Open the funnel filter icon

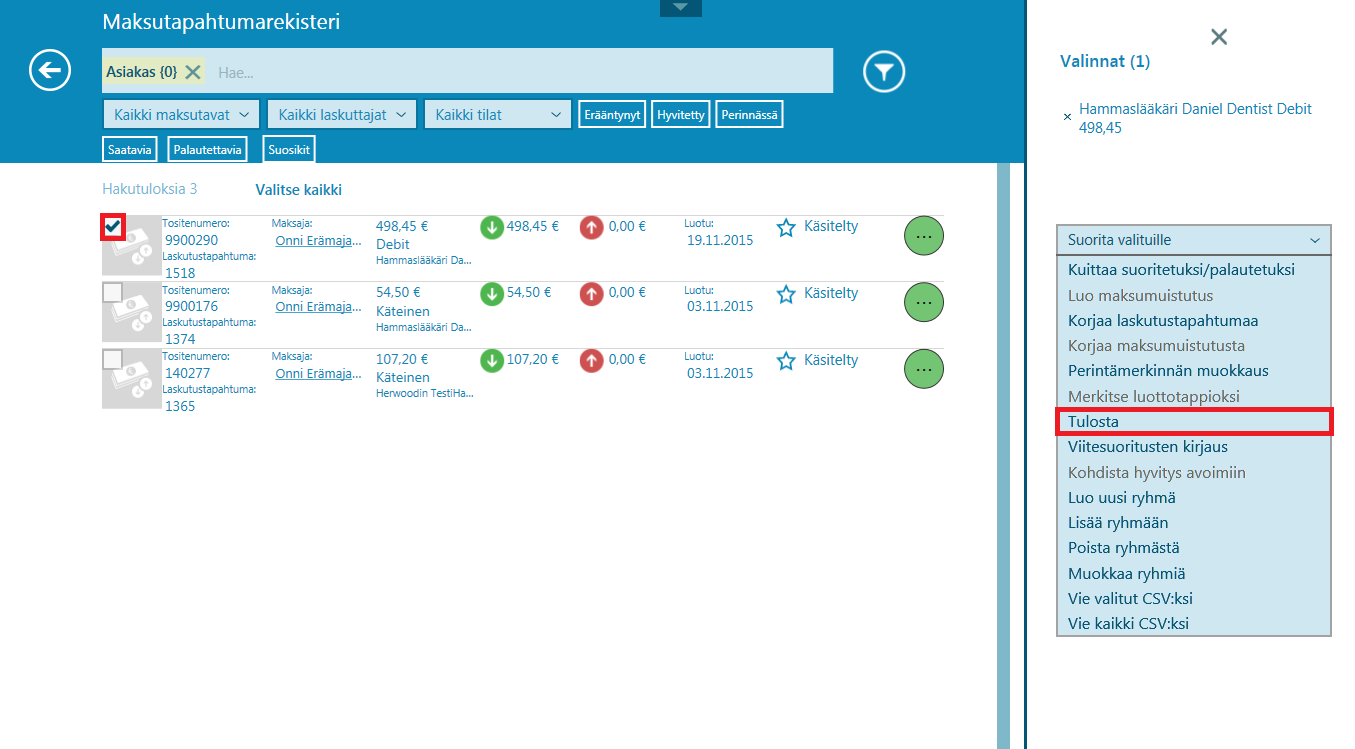[884, 71]
